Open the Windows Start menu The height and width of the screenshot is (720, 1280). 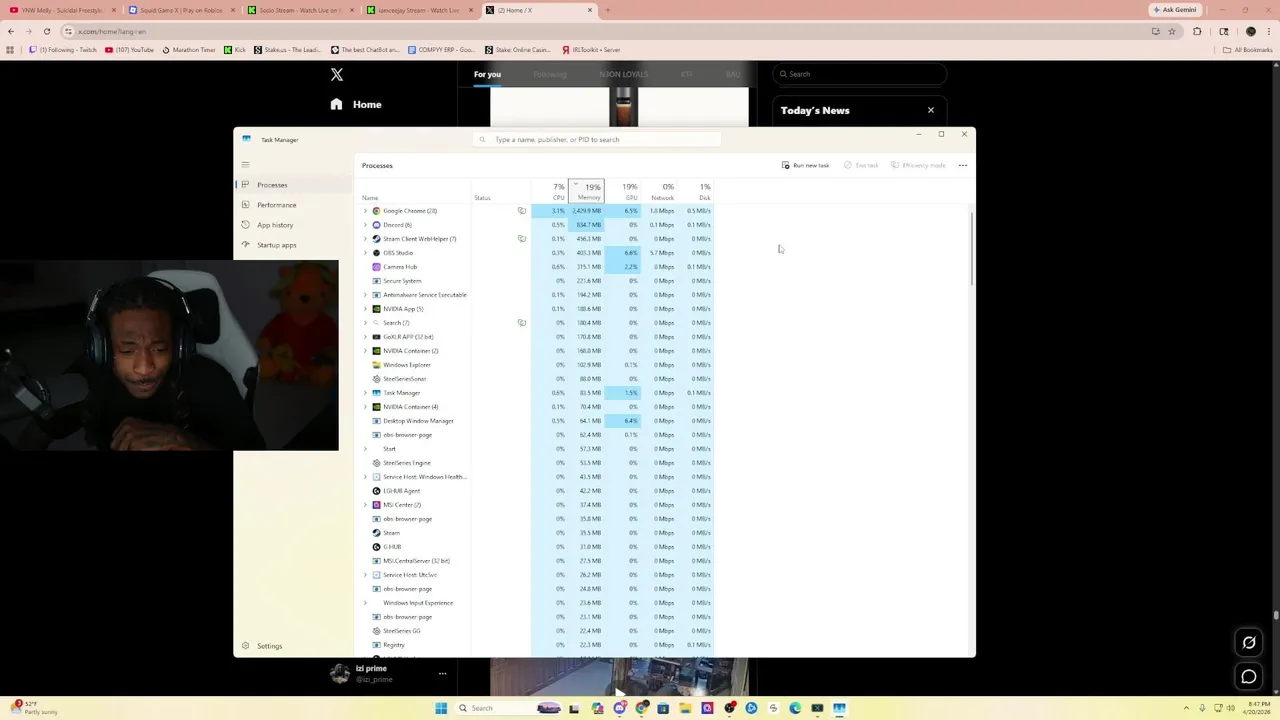441,708
